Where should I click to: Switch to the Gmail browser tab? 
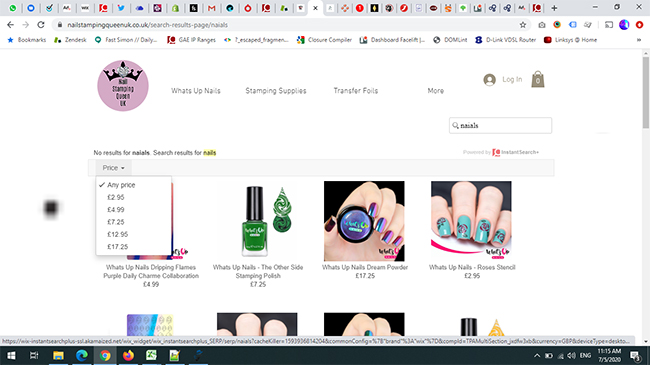(x=211, y=8)
